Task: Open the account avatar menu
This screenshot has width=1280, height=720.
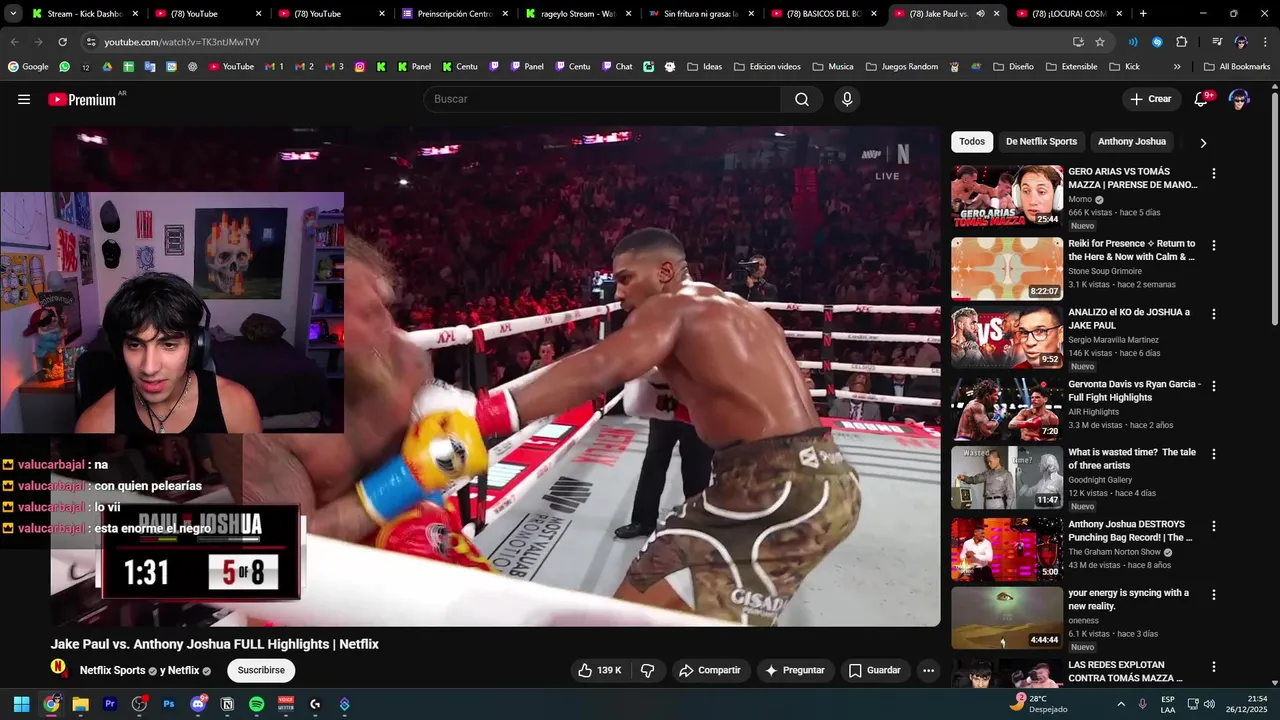Action: 1239,99
